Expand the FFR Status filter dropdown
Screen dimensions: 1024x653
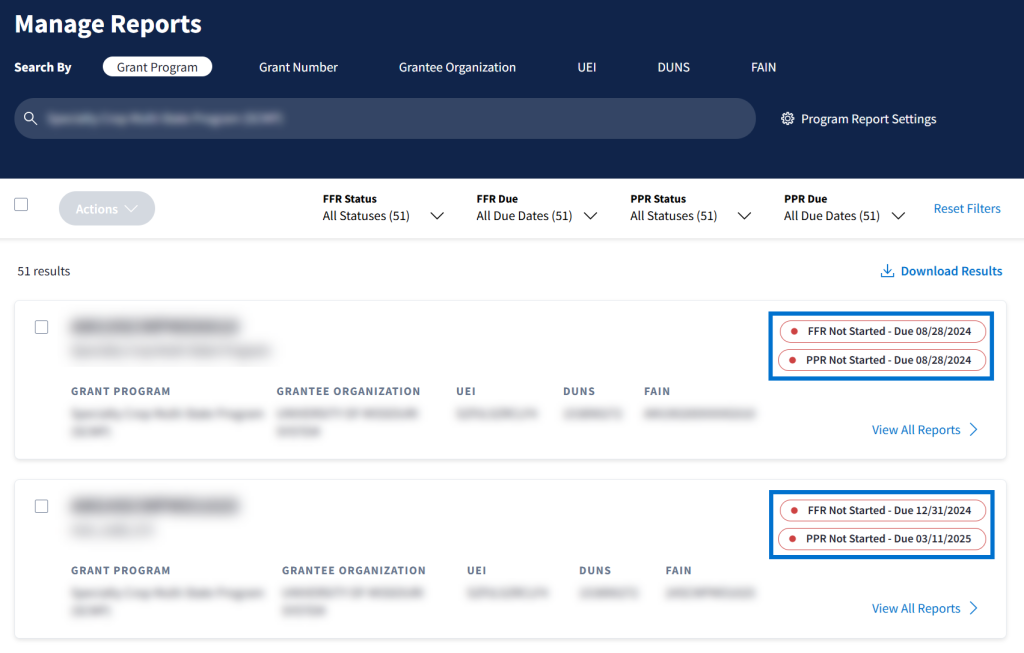tap(436, 216)
